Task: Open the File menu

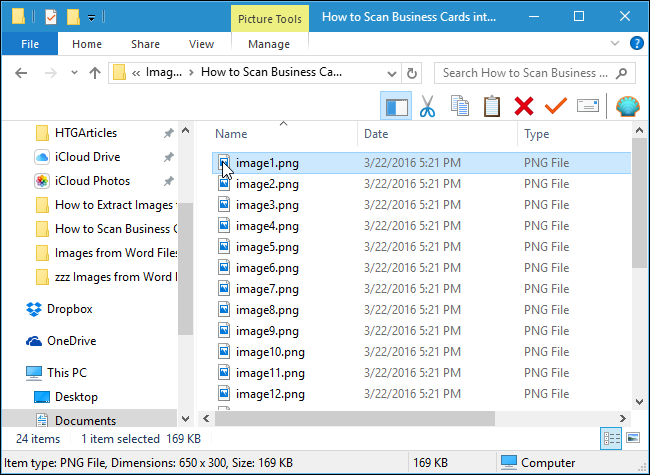Action: (30, 44)
